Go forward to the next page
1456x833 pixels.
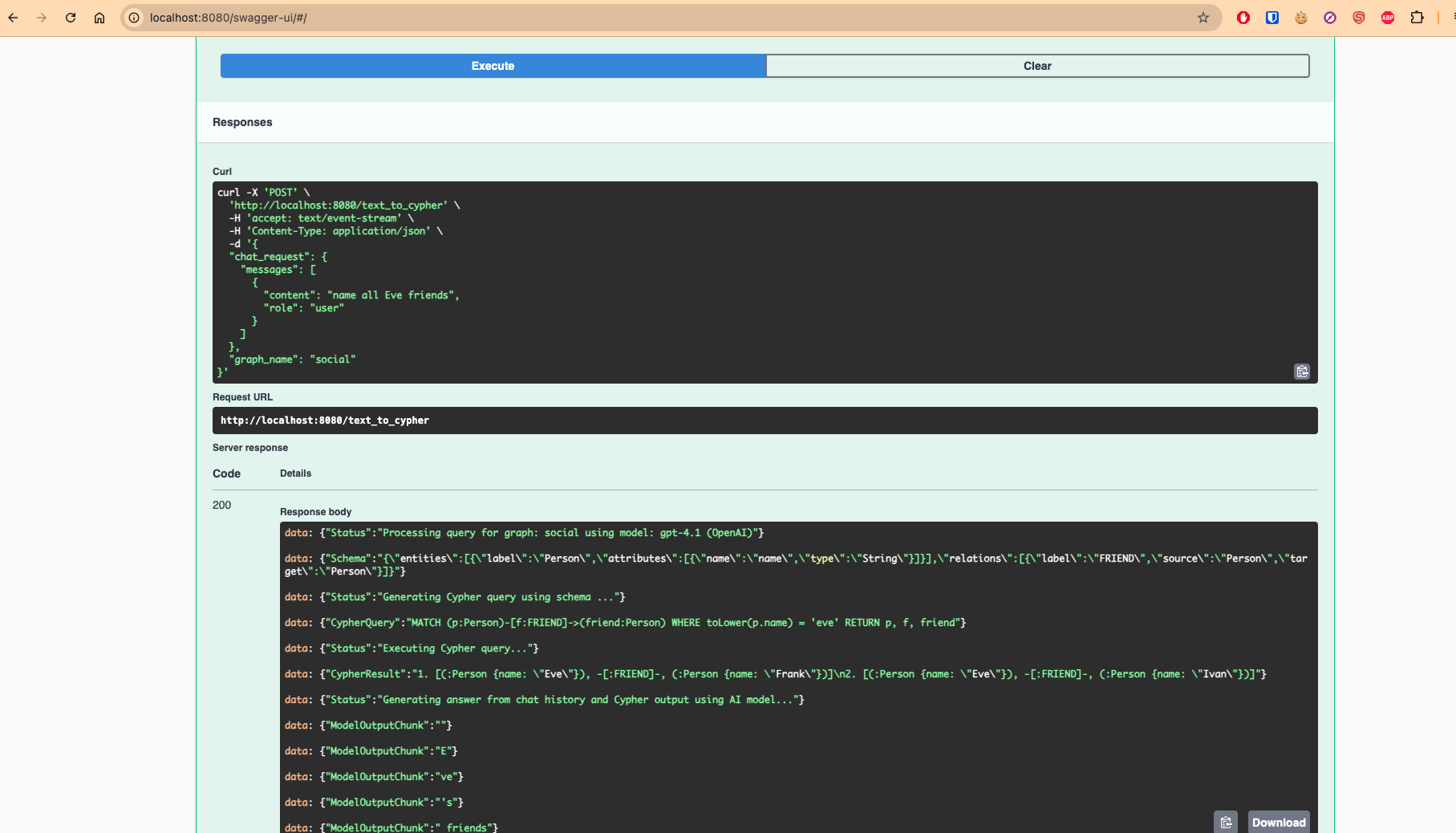[42, 18]
